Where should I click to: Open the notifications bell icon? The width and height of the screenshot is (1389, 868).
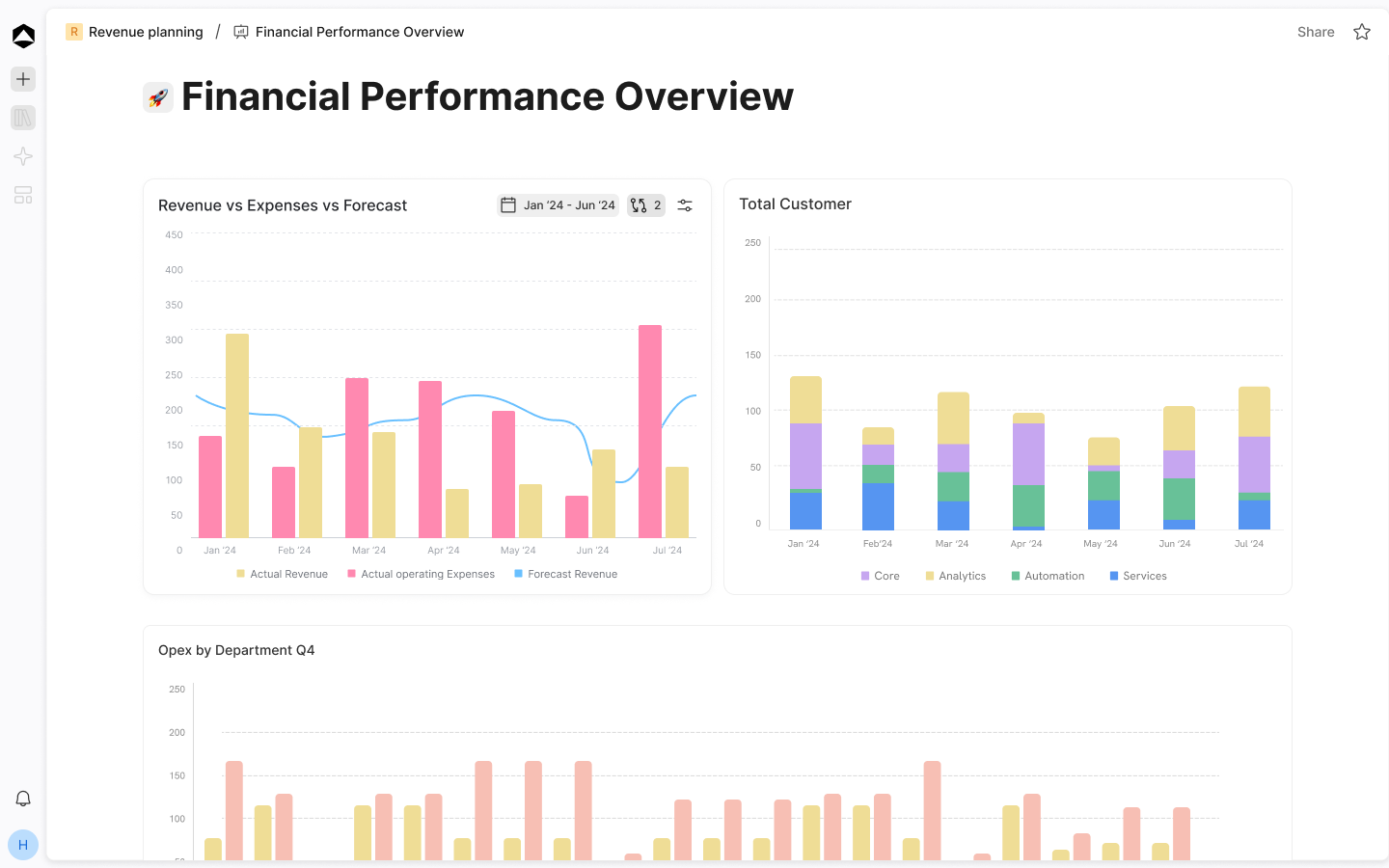click(23, 799)
